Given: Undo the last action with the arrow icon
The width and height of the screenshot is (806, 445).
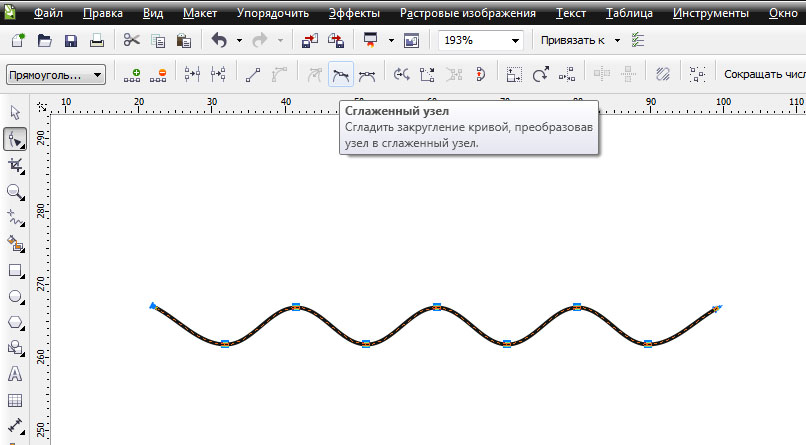Looking at the screenshot, I should tap(219, 40).
